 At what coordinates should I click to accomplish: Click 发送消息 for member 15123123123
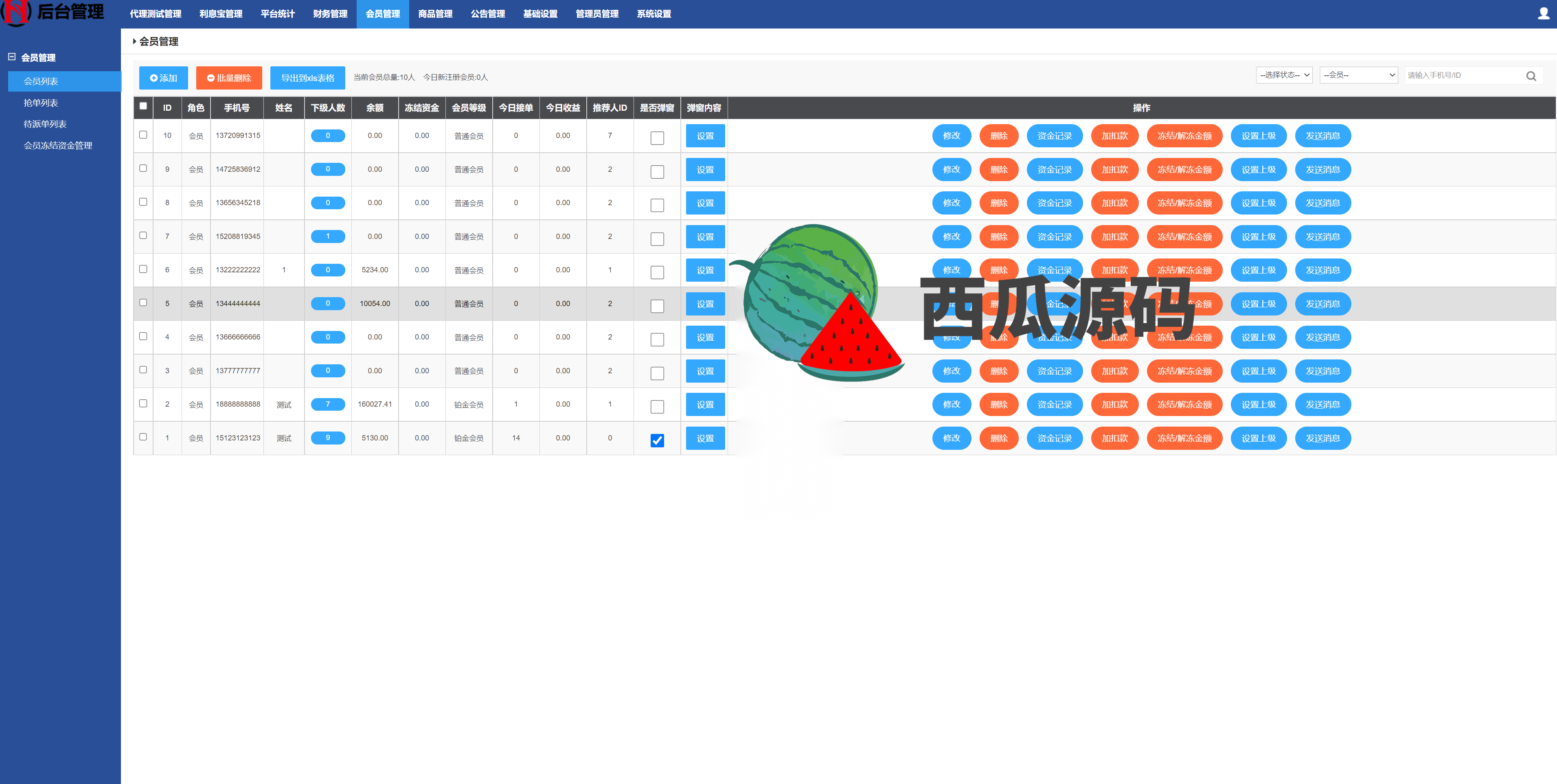pyautogui.click(x=1323, y=438)
